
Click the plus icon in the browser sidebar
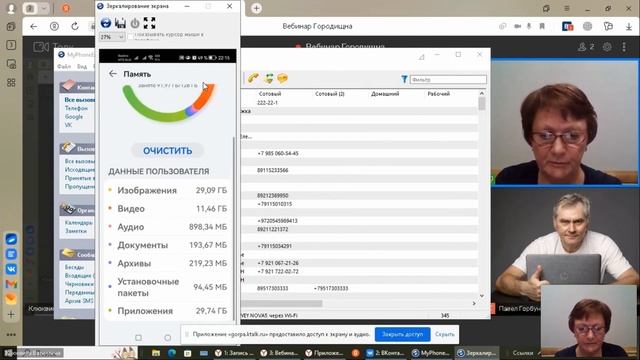coord(11,314)
